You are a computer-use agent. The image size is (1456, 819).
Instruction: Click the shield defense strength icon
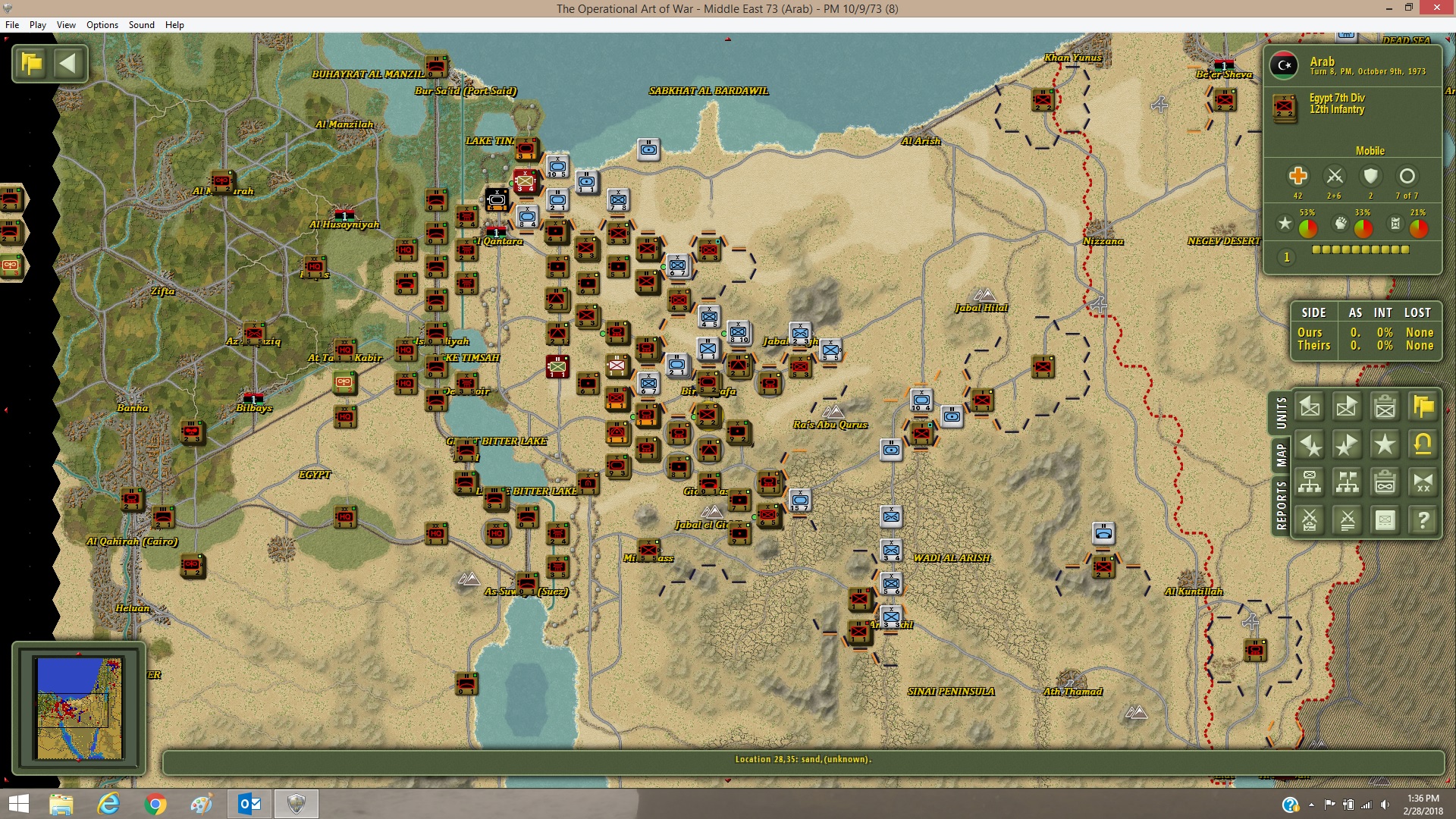coord(1370,176)
